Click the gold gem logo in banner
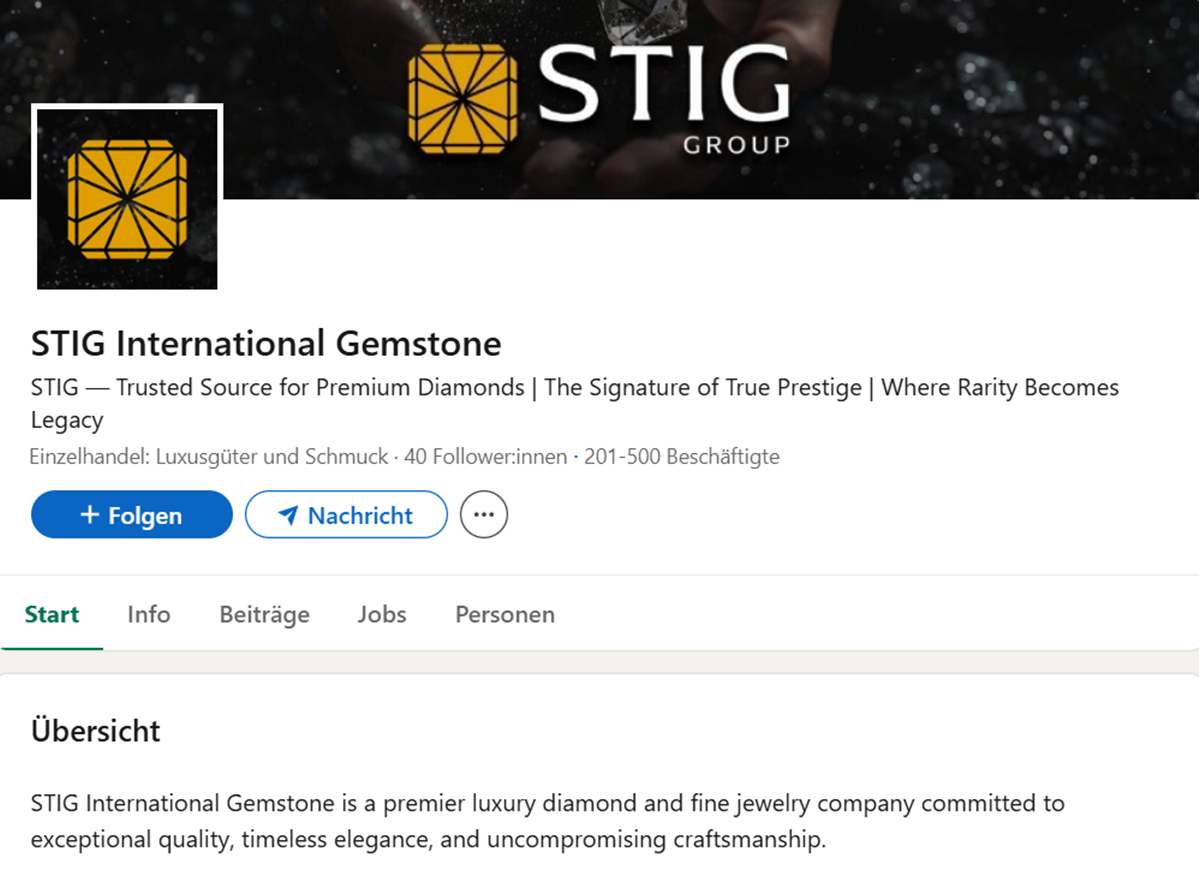The image size is (1199, 869). point(463,99)
